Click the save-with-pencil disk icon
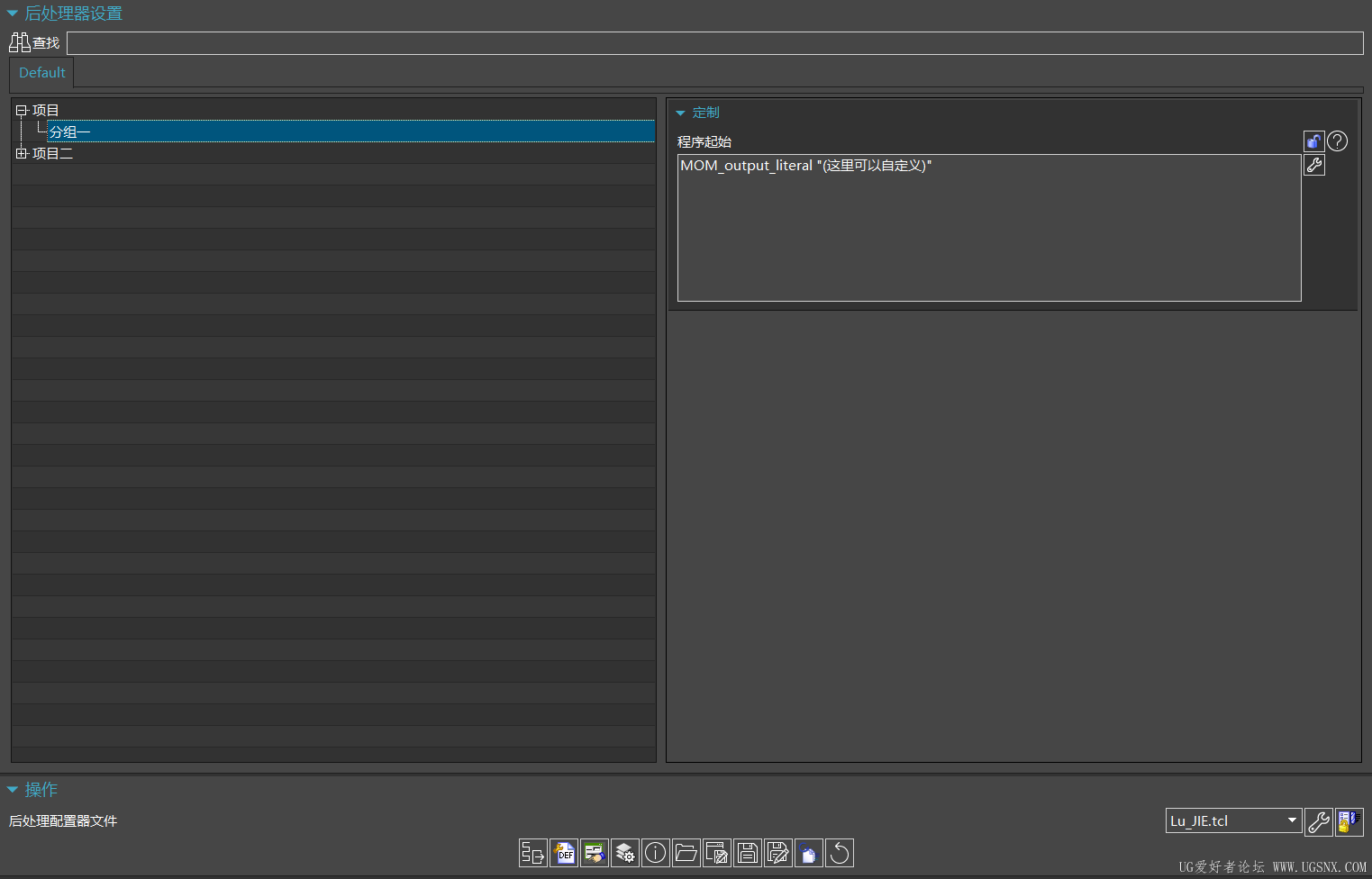1372x879 pixels. coord(778,853)
